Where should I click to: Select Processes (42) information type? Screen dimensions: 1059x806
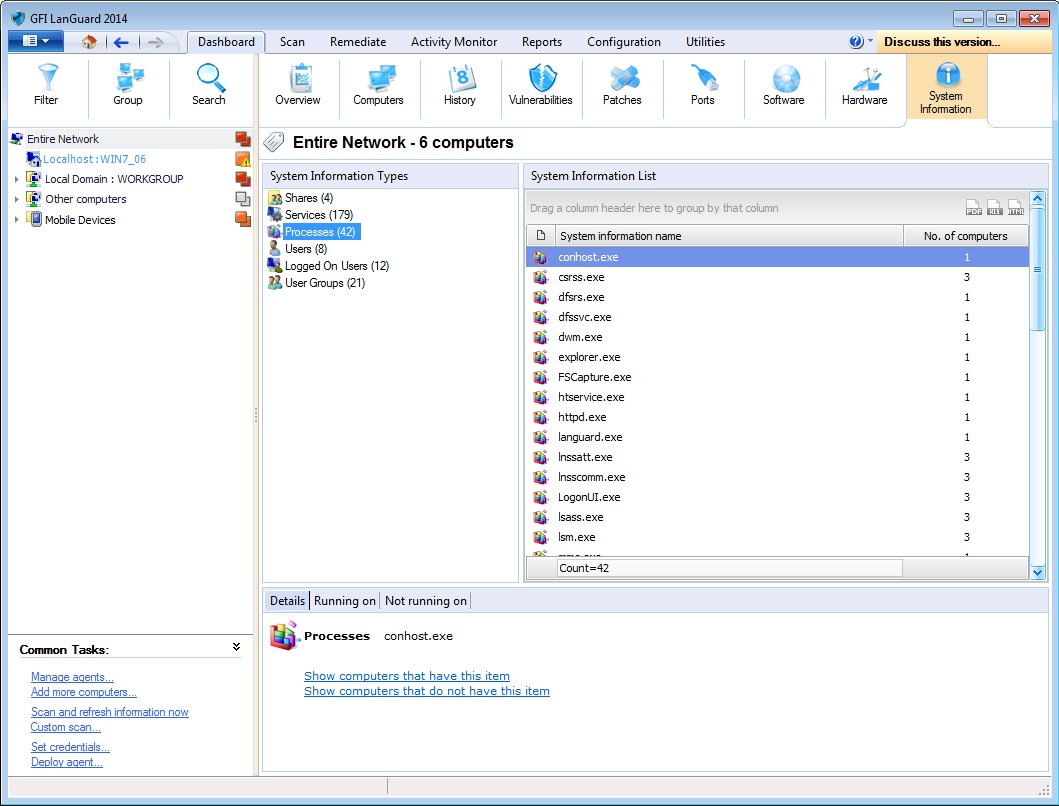click(320, 232)
